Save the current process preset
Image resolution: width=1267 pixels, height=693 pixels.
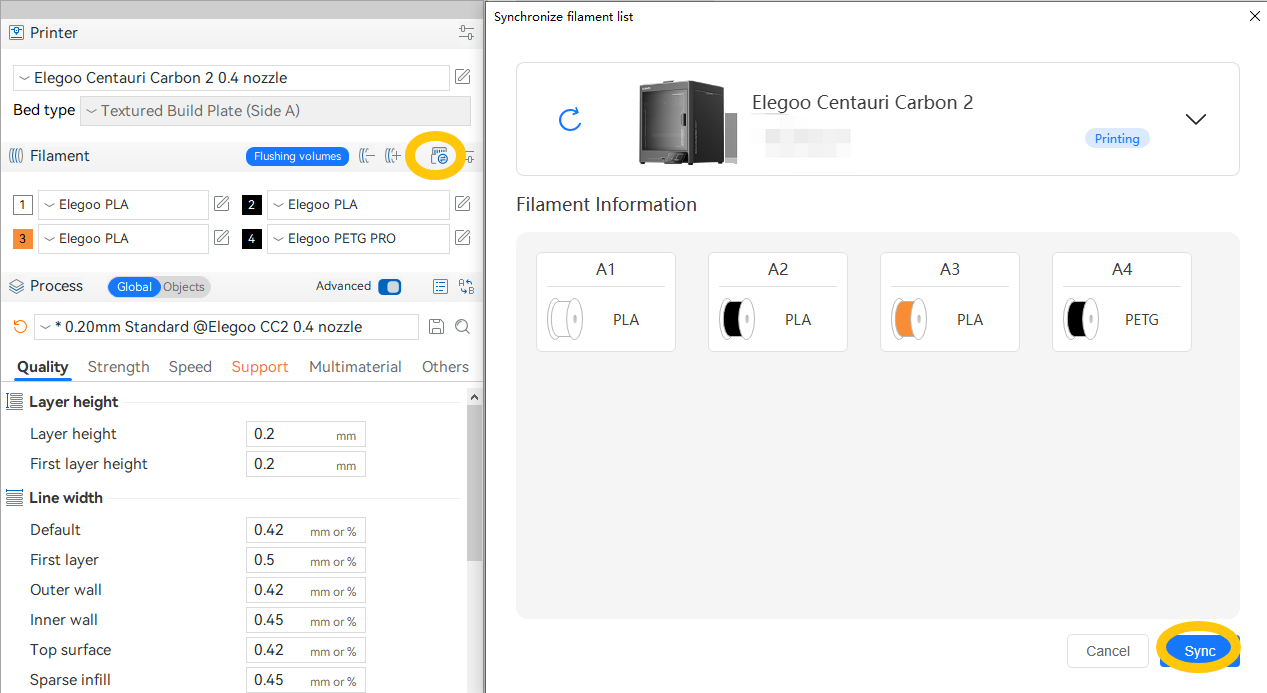click(x=438, y=327)
